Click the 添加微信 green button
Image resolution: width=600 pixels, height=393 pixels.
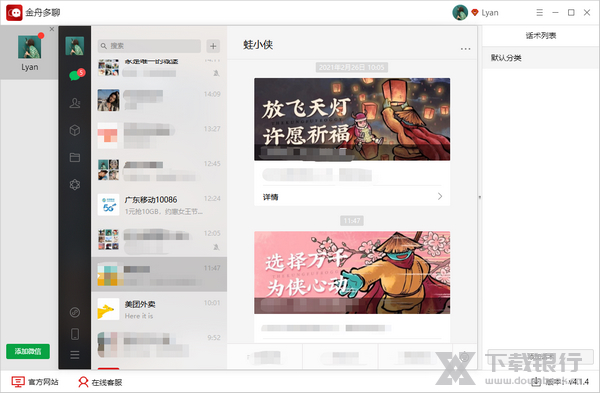click(x=28, y=351)
